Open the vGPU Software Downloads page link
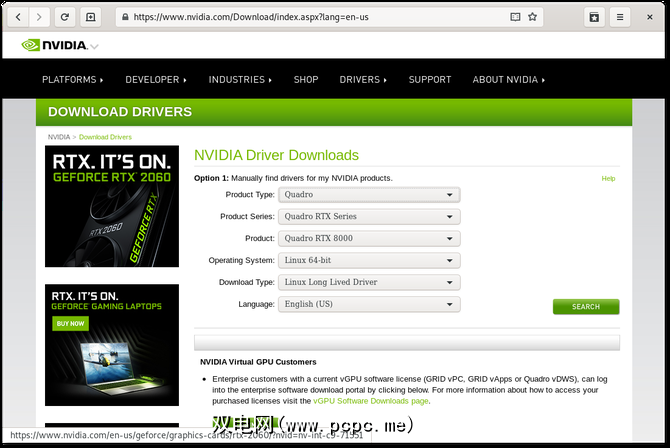 point(370,401)
